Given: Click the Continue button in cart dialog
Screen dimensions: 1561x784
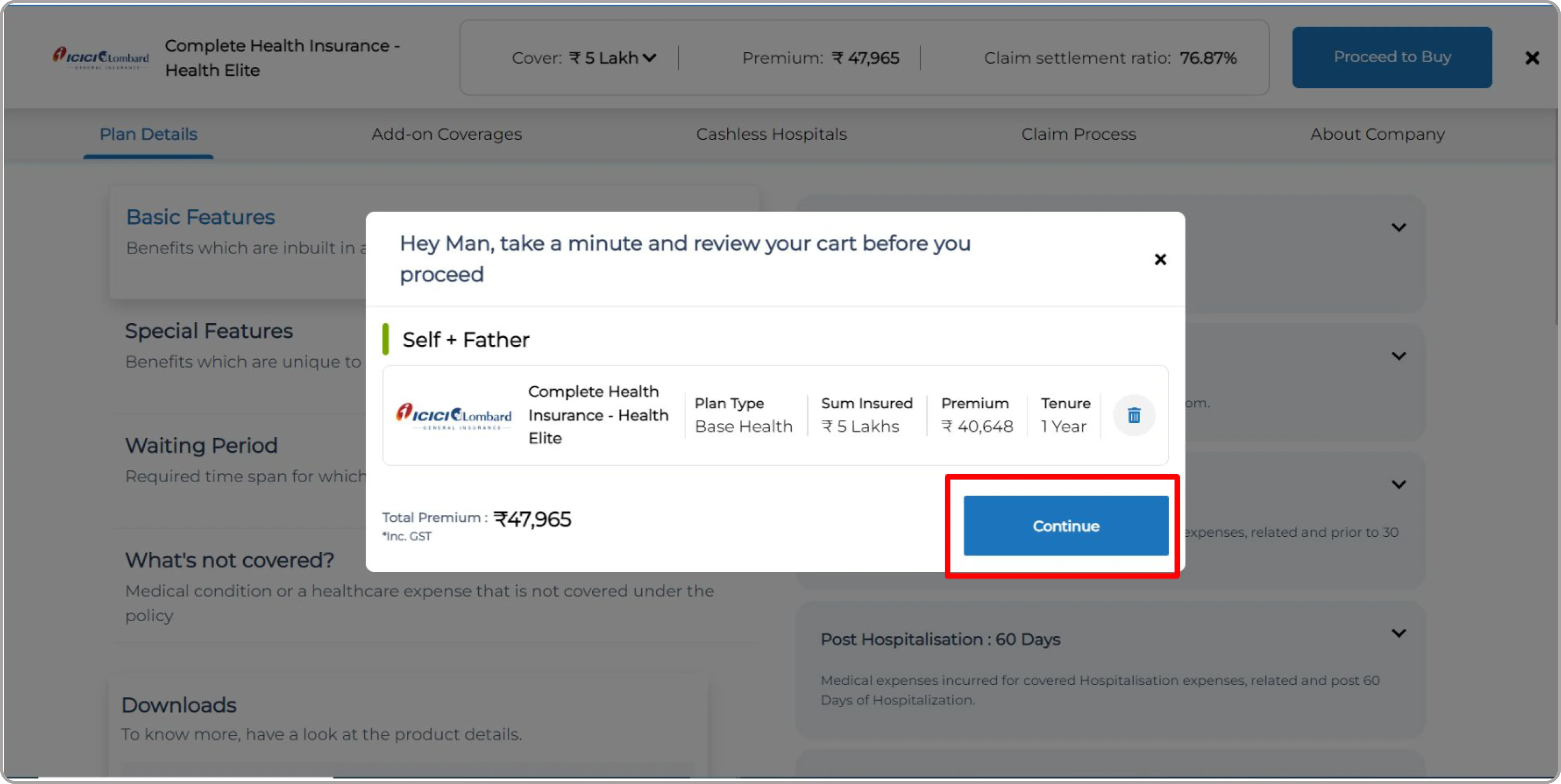Looking at the screenshot, I should pyautogui.click(x=1065, y=525).
